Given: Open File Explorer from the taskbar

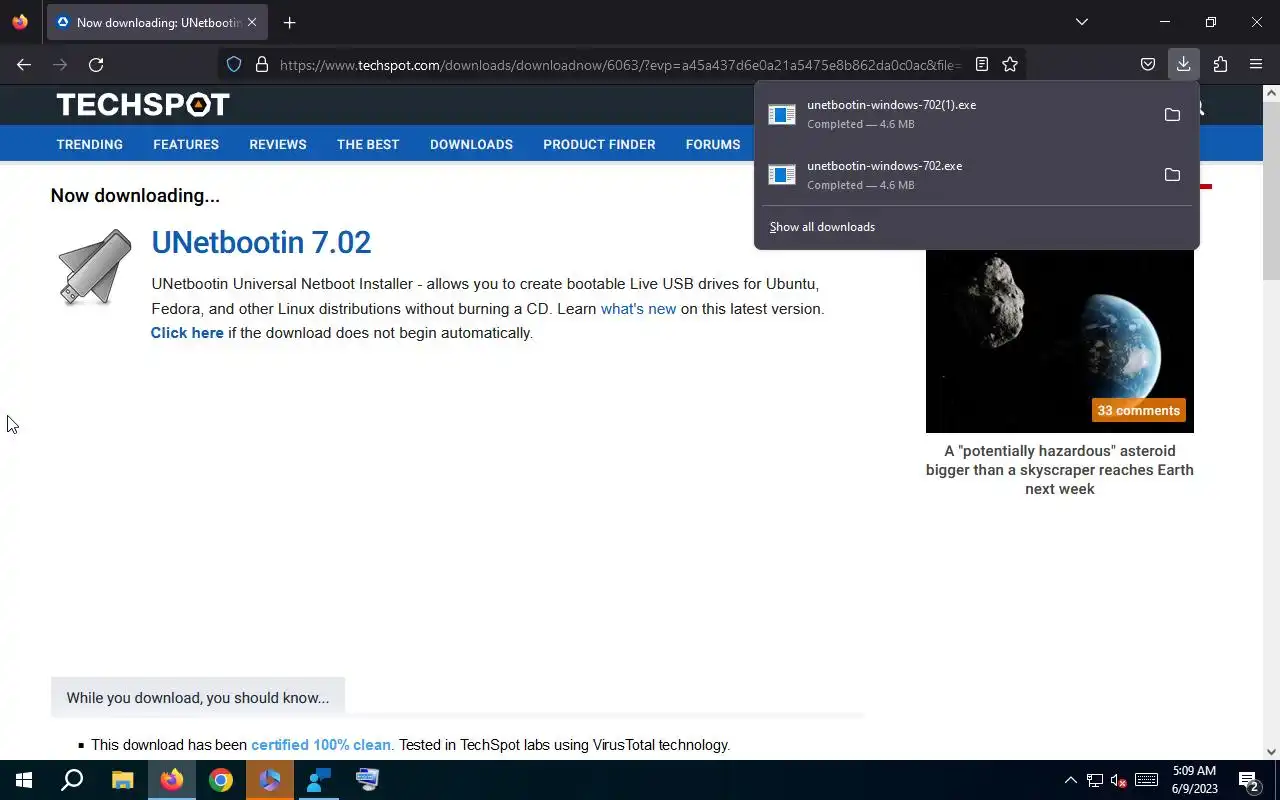Looking at the screenshot, I should 122,780.
